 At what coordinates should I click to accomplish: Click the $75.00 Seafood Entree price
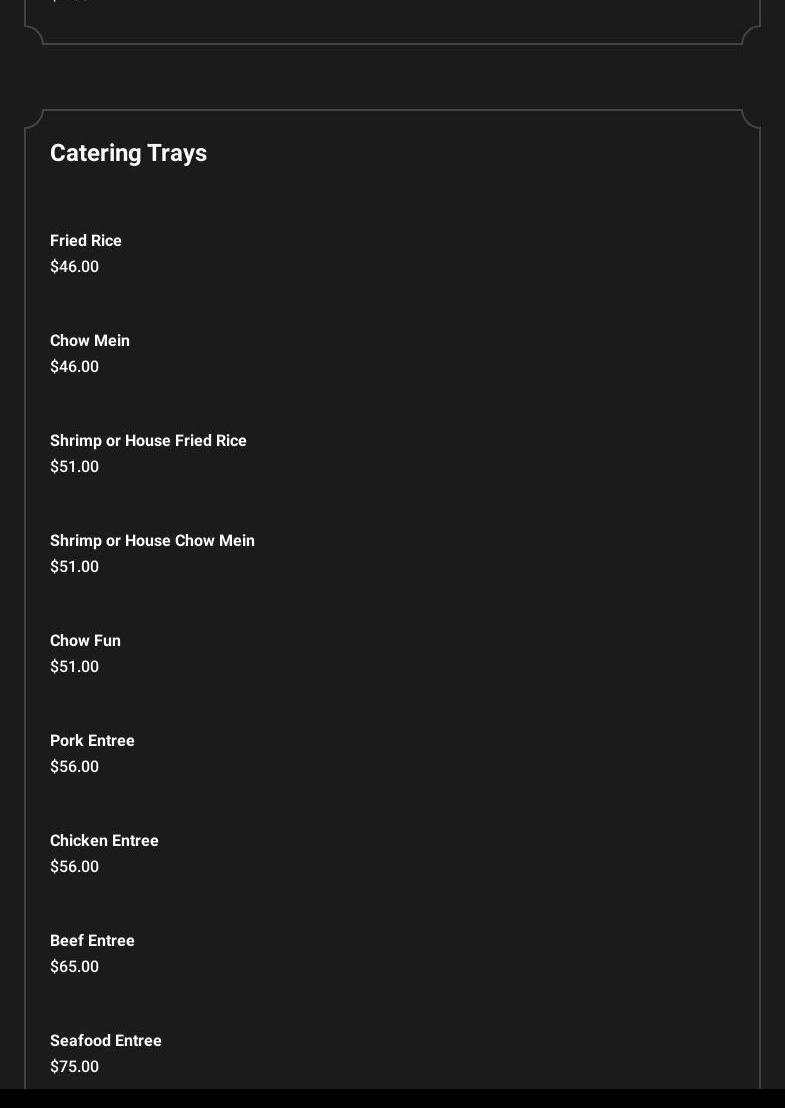coord(74,1066)
